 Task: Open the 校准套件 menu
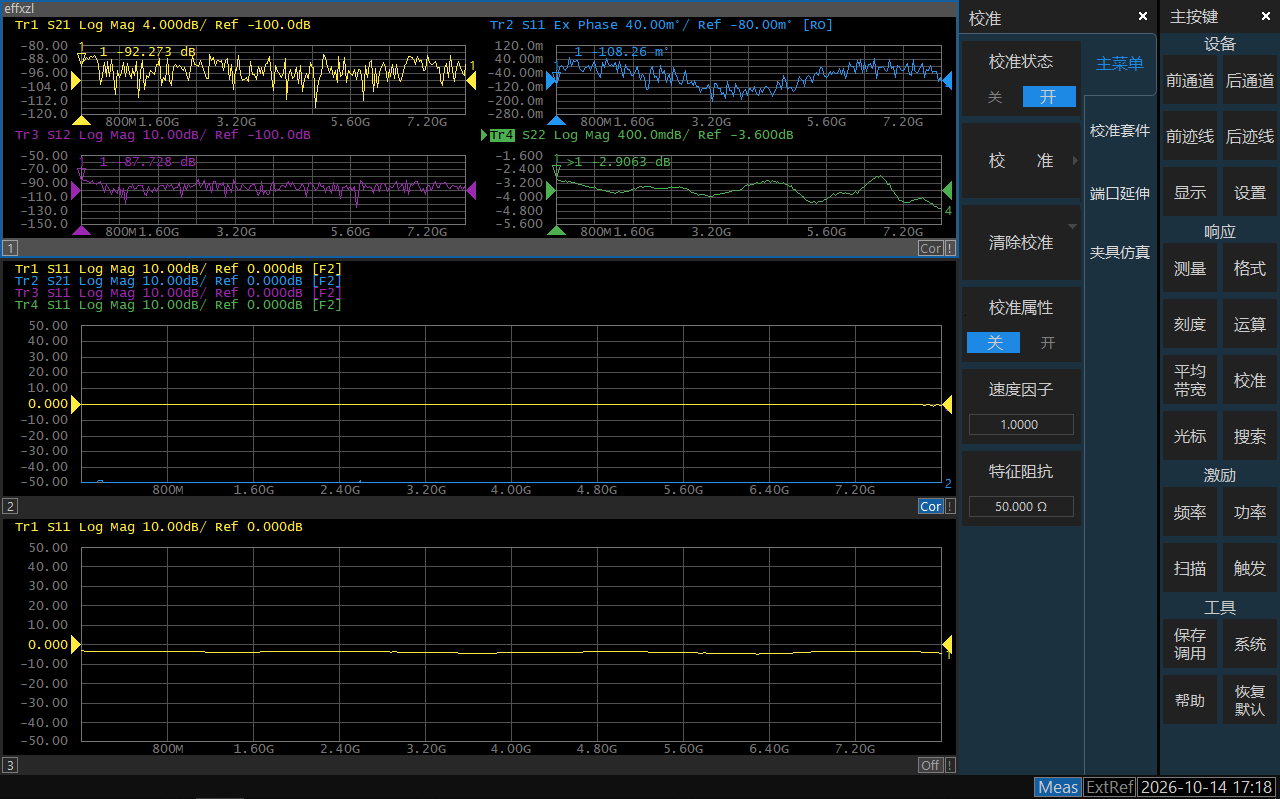[x=1120, y=131]
